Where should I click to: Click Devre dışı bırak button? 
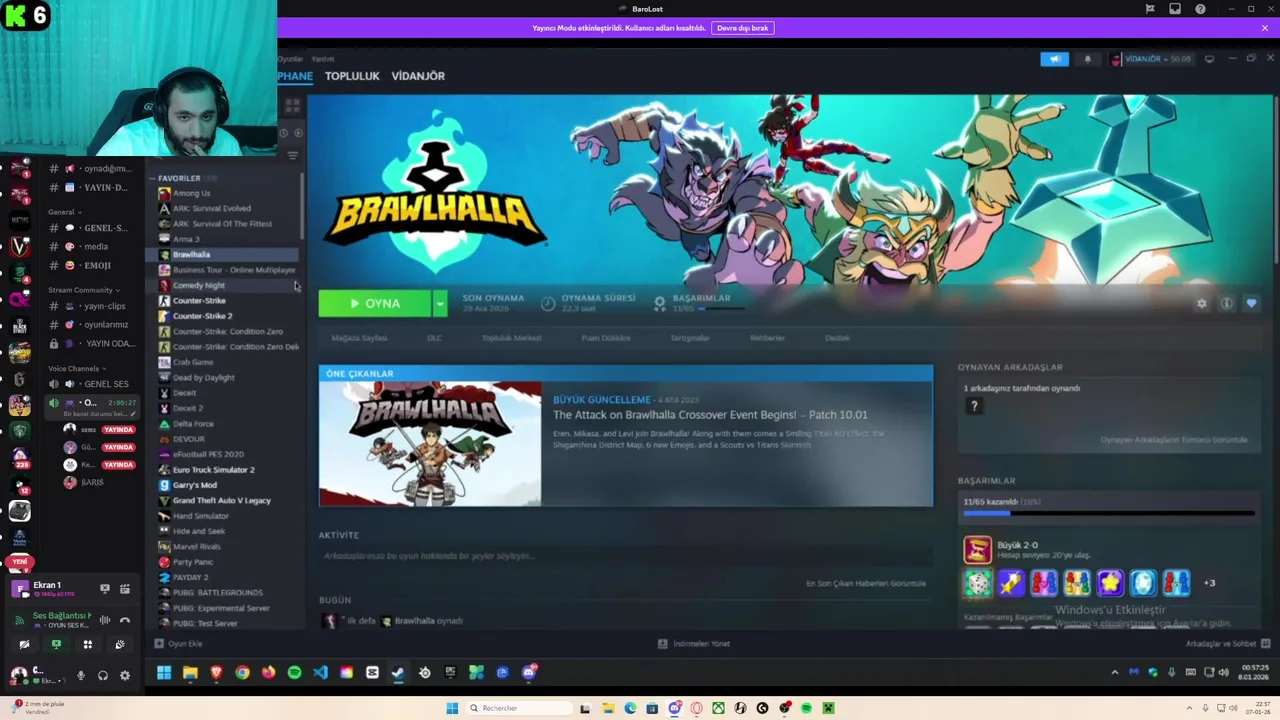pos(743,28)
